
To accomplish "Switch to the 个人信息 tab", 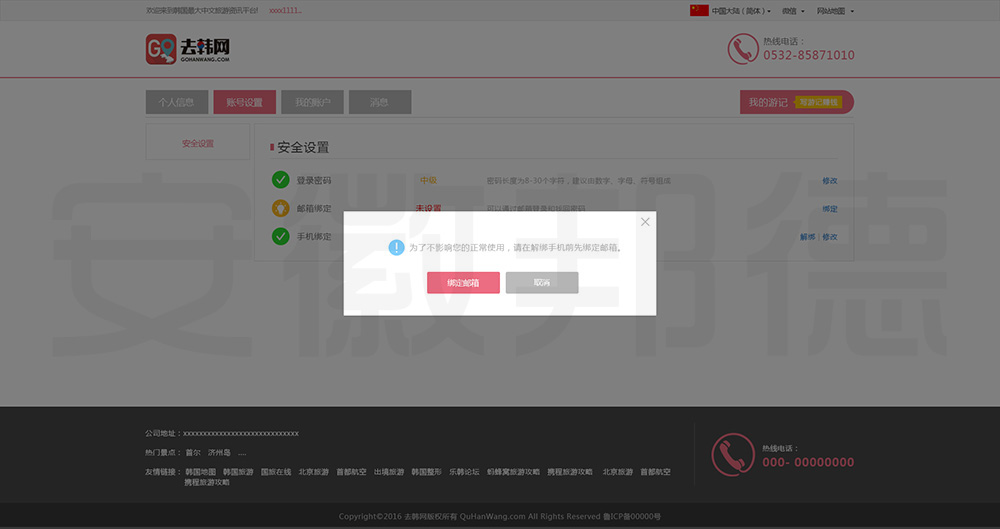I will click(x=176, y=102).
